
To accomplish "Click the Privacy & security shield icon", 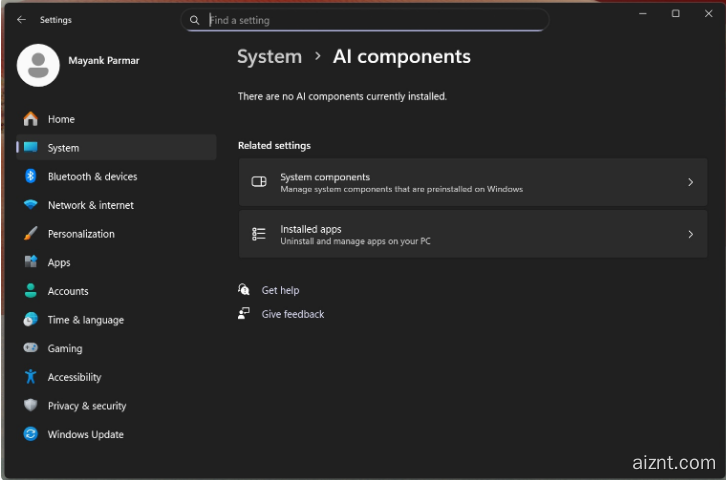I will click(30, 406).
